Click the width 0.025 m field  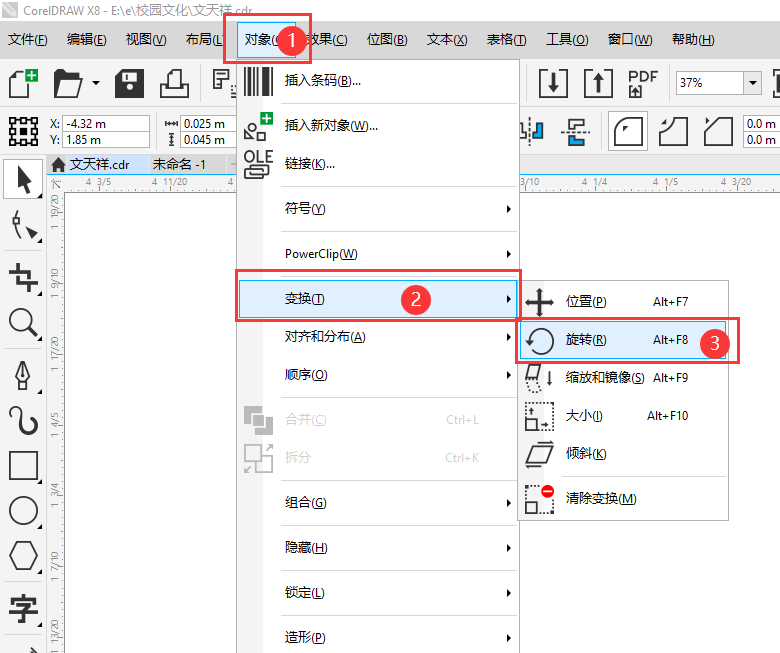tap(208, 123)
